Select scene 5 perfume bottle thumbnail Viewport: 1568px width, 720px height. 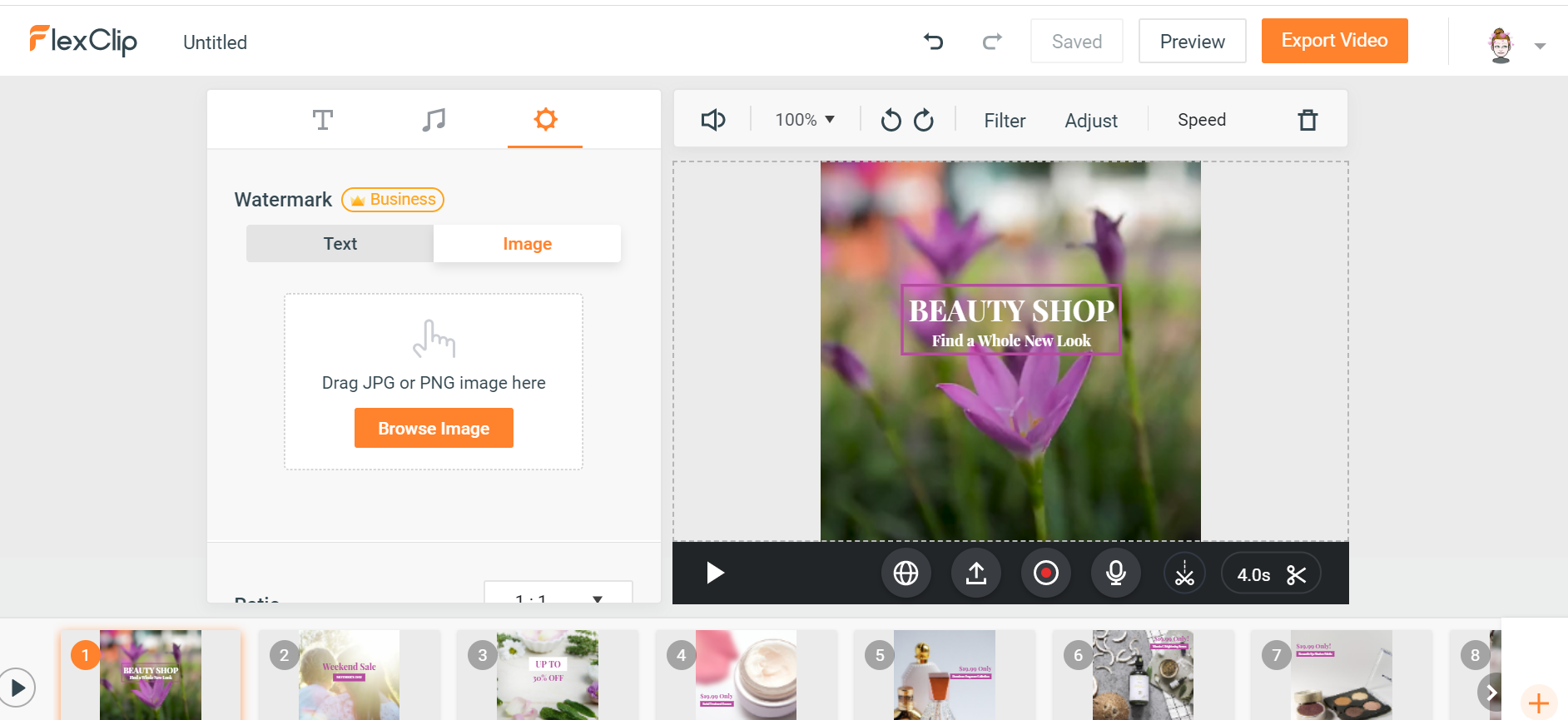945,675
